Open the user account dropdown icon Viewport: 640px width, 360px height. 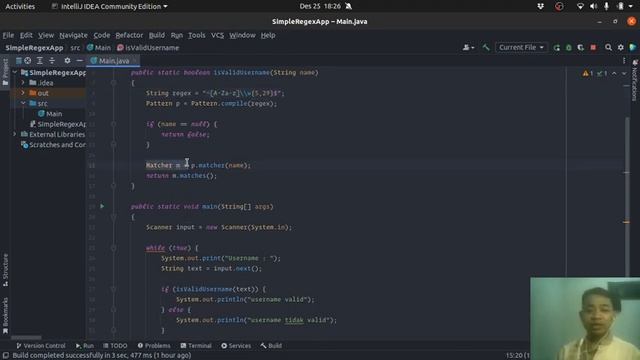coord(468,48)
